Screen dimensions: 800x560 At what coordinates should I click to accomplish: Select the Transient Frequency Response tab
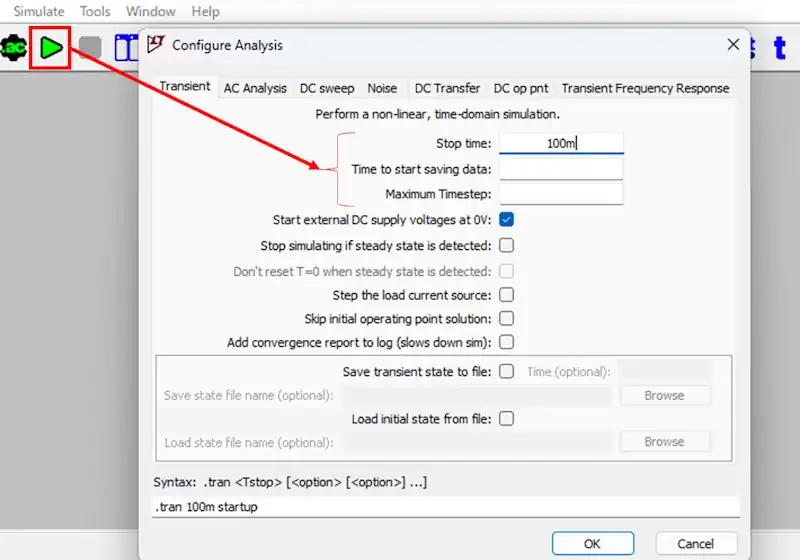645,88
